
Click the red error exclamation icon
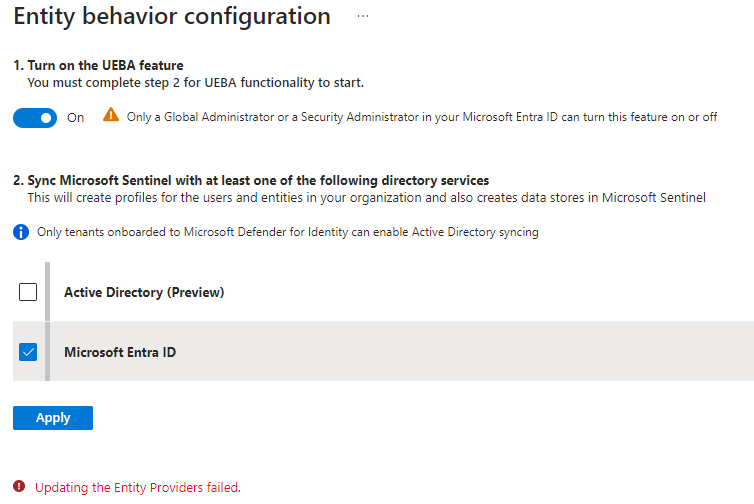coord(19,486)
